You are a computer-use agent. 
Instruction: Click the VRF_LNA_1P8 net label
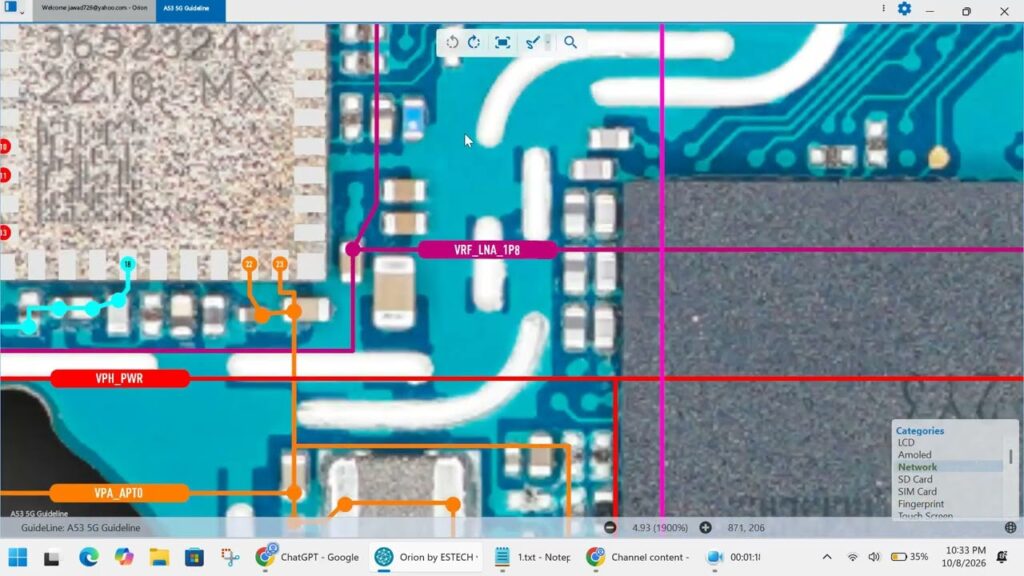[x=487, y=249]
